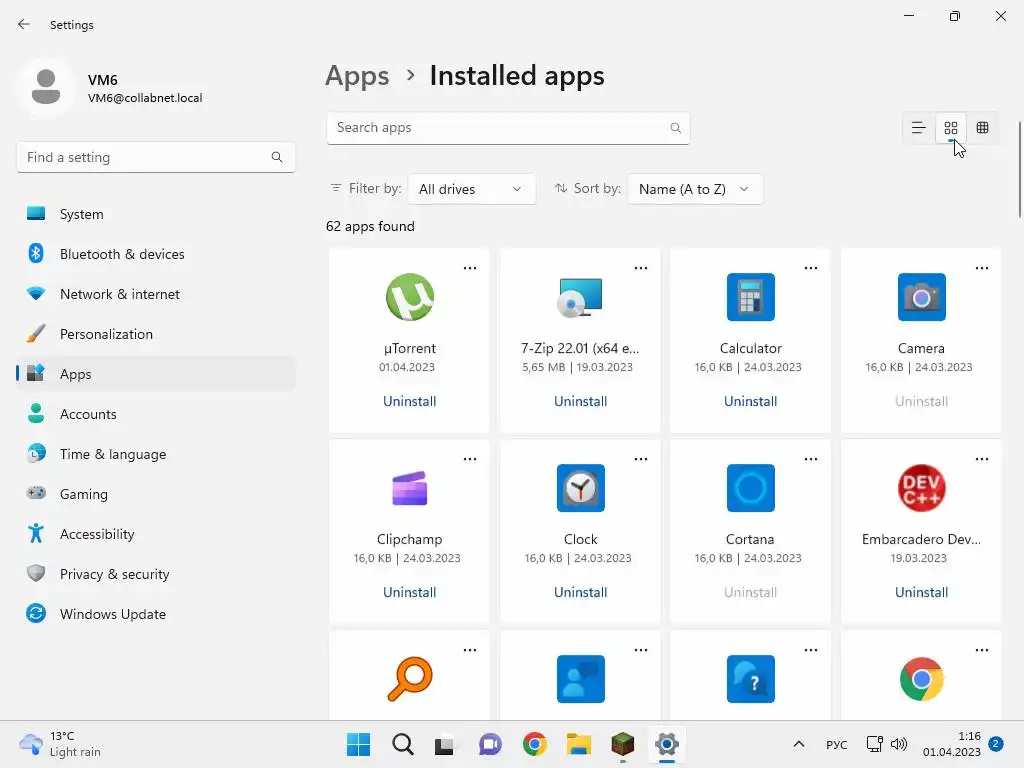Screen dimensions: 1024x768
Task: Open clock and date in system tray
Action: [x=952, y=744]
